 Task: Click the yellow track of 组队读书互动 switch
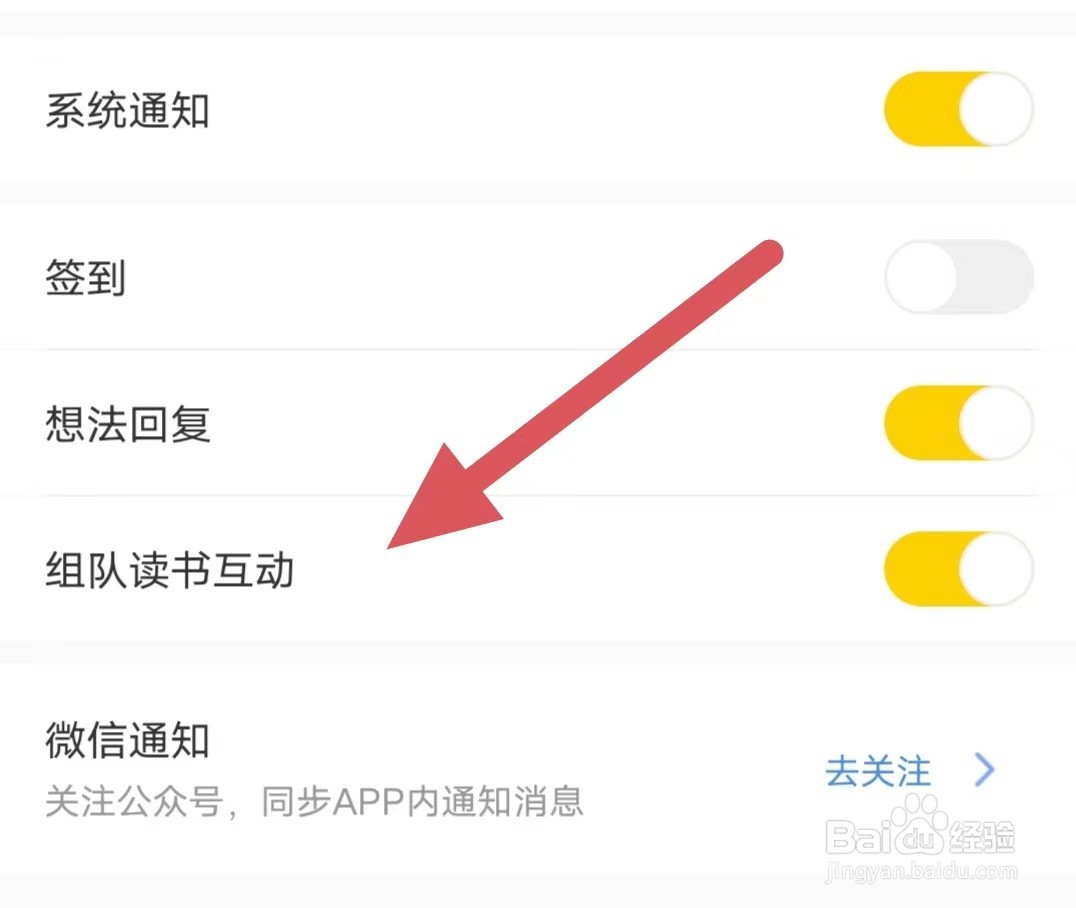pyautogui.click(x=921, y=568)
